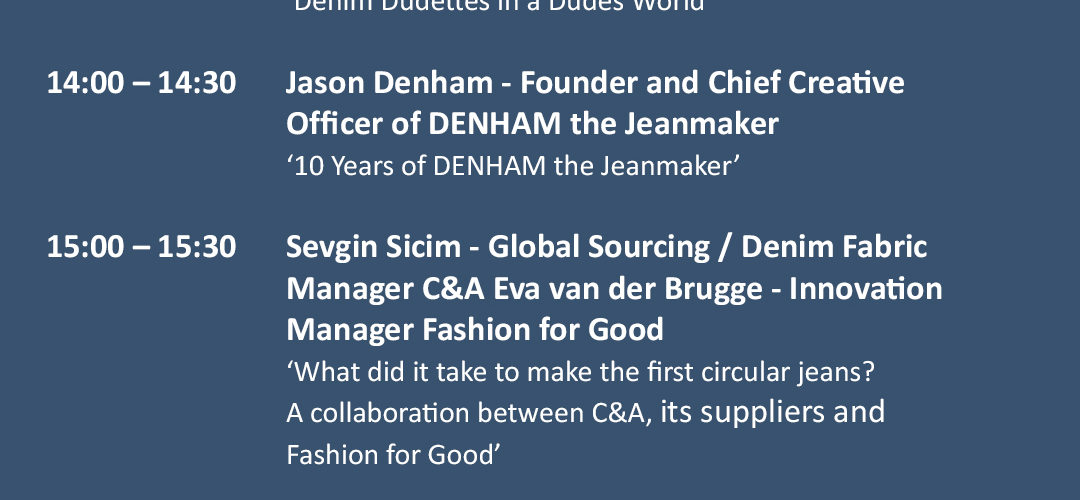Click the non-bold closing 'Fashion for Good' line
The image size is (1080, 500).
(x=392, y=454)
